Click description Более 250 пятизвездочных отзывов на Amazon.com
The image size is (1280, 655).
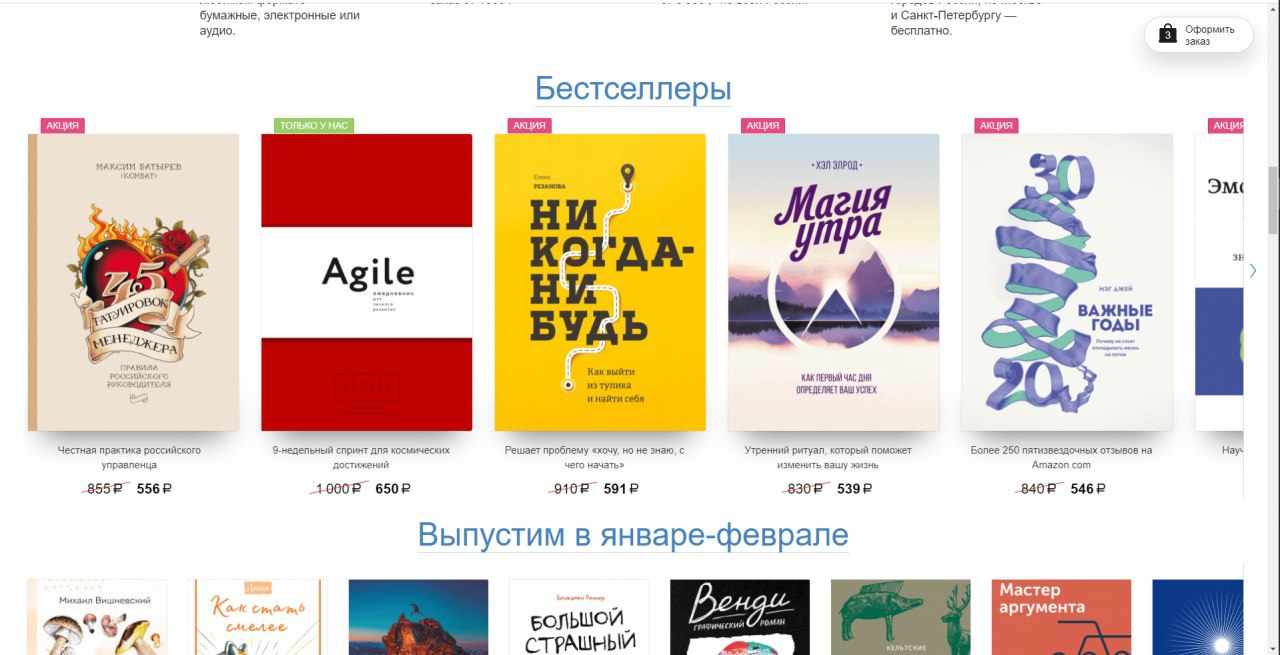[1062, 457]
